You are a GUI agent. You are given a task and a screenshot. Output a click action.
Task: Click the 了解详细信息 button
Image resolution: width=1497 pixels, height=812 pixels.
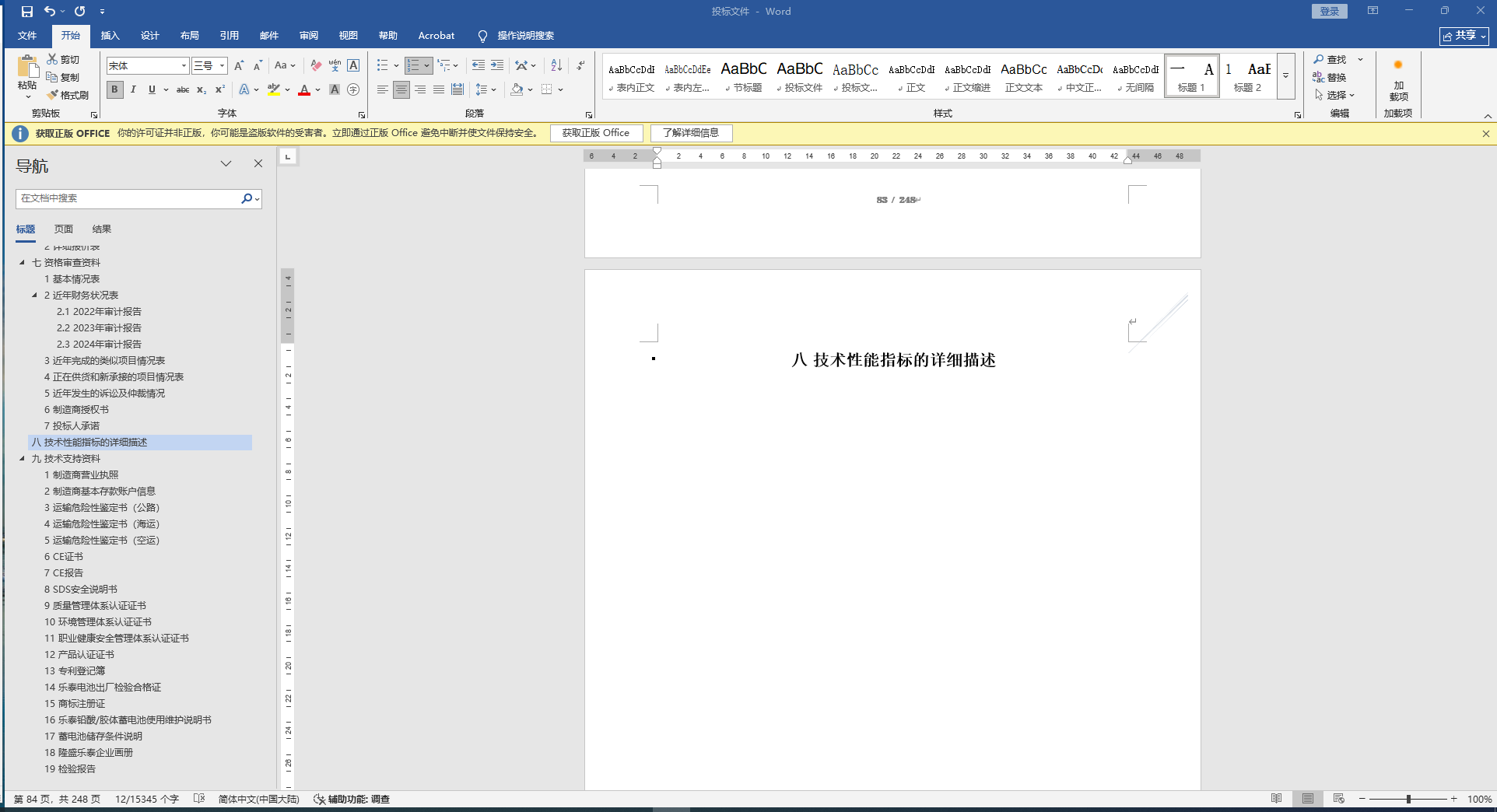(691, 133)
